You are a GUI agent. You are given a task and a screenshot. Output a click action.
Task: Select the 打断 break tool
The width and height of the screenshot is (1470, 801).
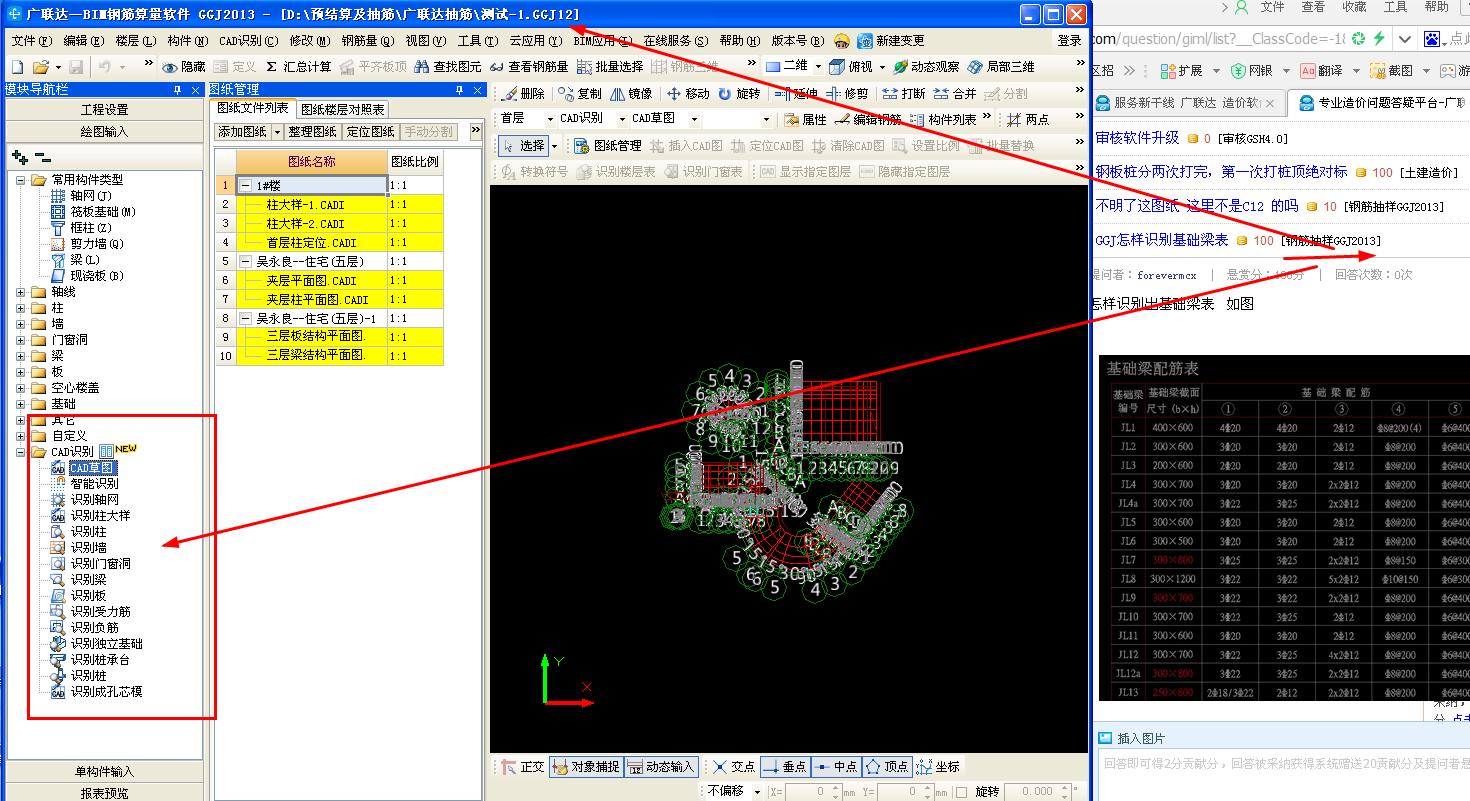pyautogui.click(x=904, y=93)
